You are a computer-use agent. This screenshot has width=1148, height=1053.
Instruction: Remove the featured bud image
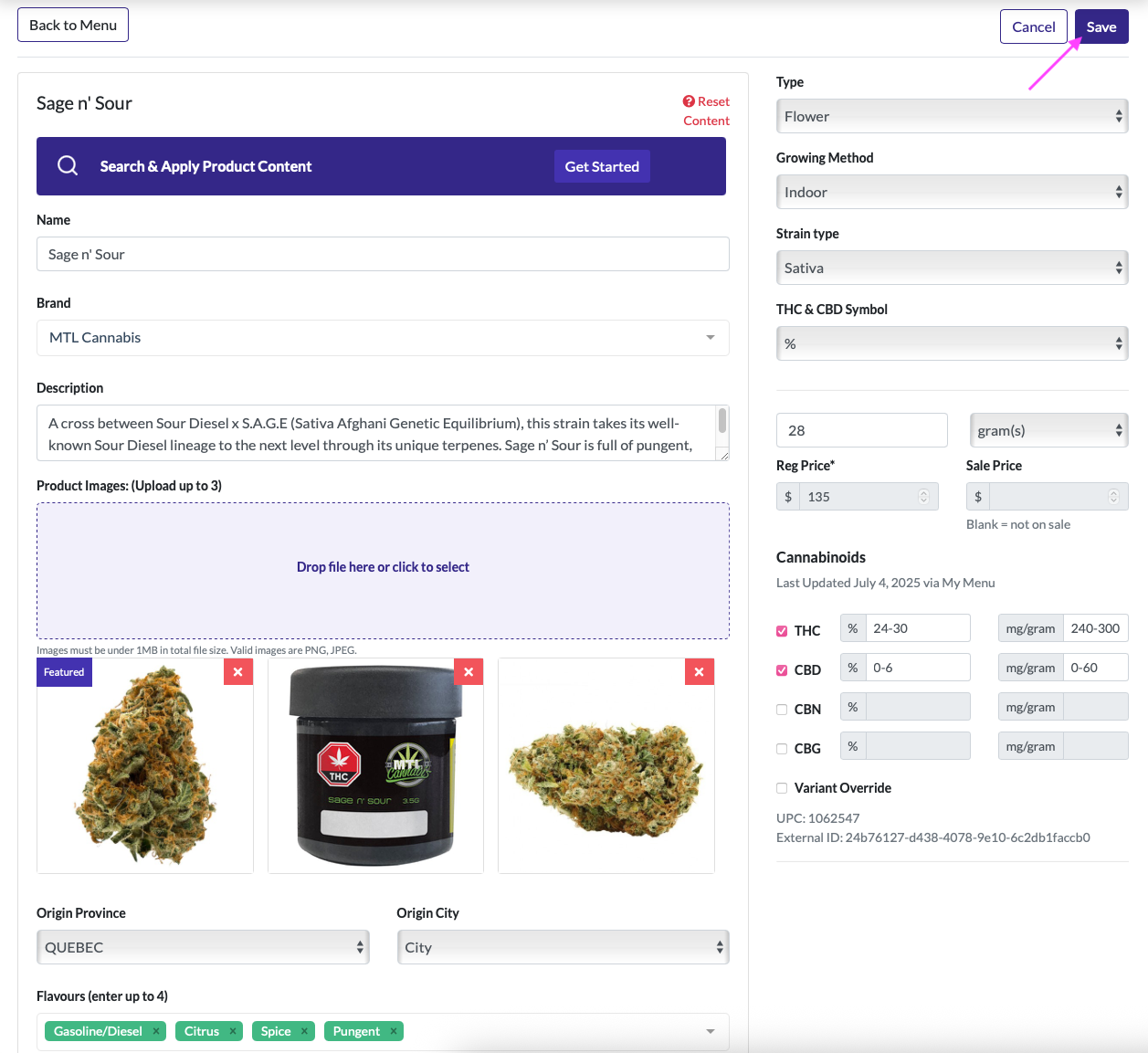237,672
